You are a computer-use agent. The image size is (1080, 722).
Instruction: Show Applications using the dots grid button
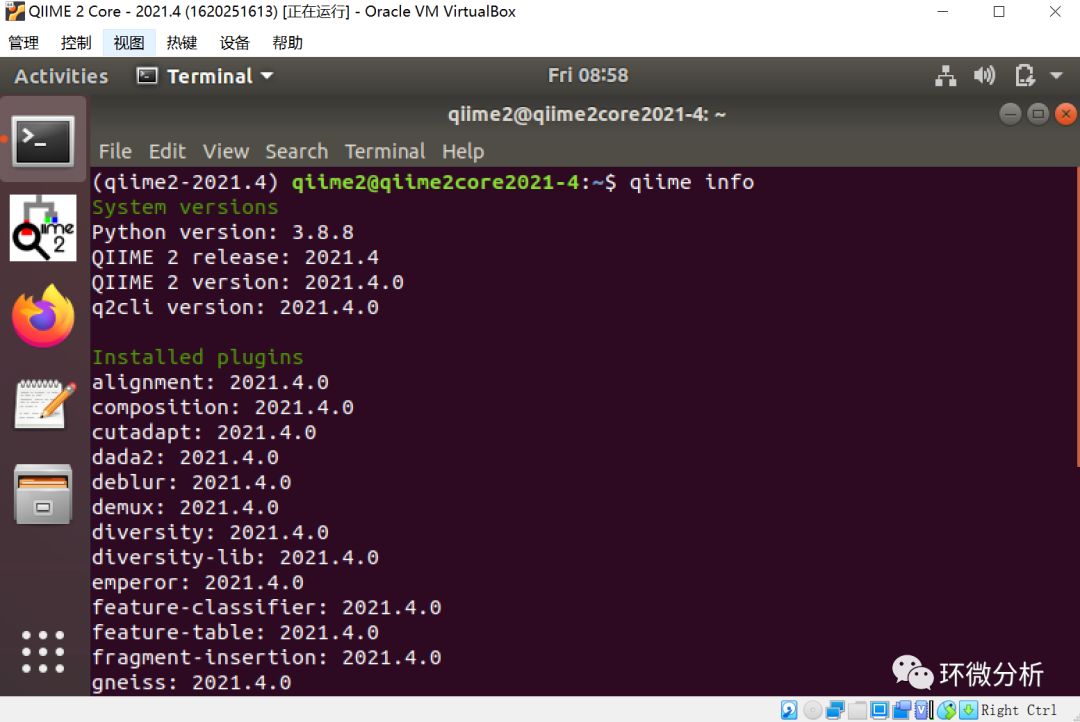coord(43,653)
